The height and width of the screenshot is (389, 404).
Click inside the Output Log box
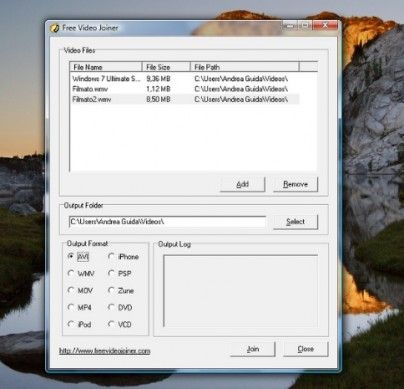tap(240, 291)
